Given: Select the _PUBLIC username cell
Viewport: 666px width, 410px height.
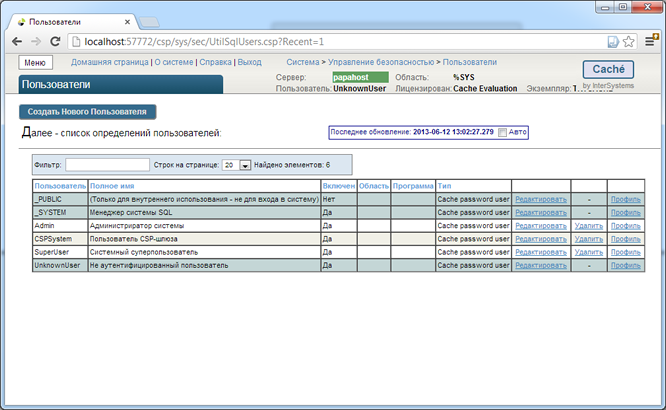Looking at the screenshot, I should 60,199.
